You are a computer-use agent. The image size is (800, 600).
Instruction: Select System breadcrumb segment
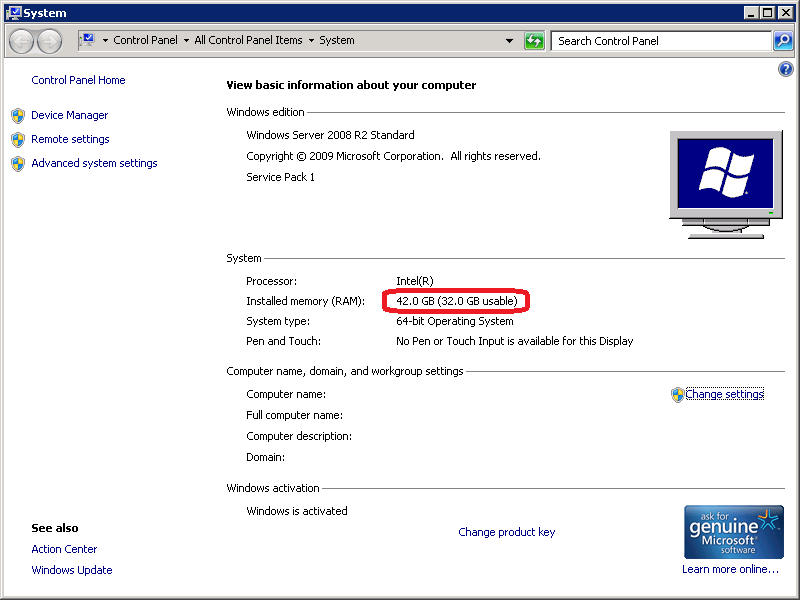pyautogui.click(x=337, y=40)
